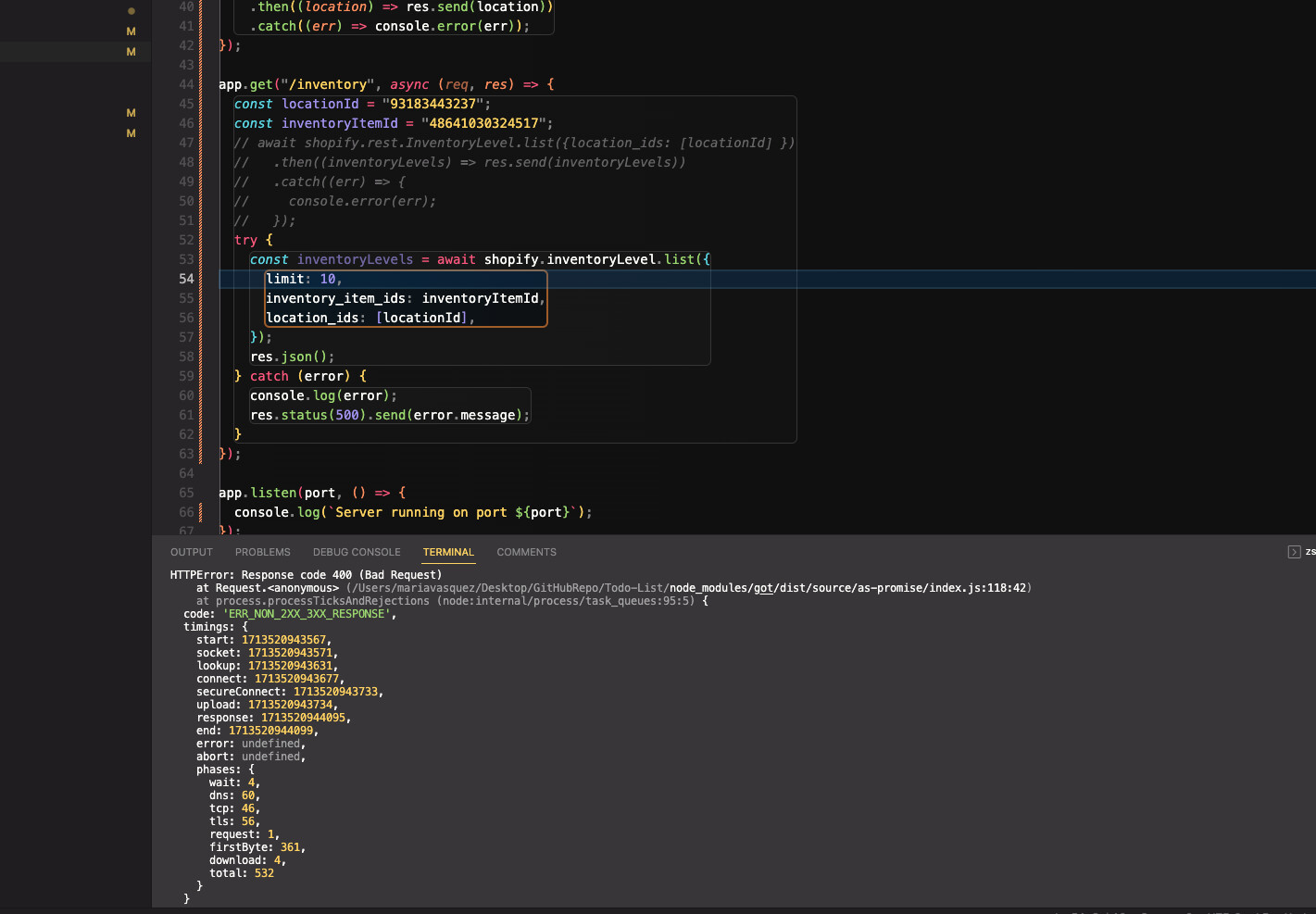
Task: Switch to the OUTPUT panel tab
Action: tap(191, 552)
